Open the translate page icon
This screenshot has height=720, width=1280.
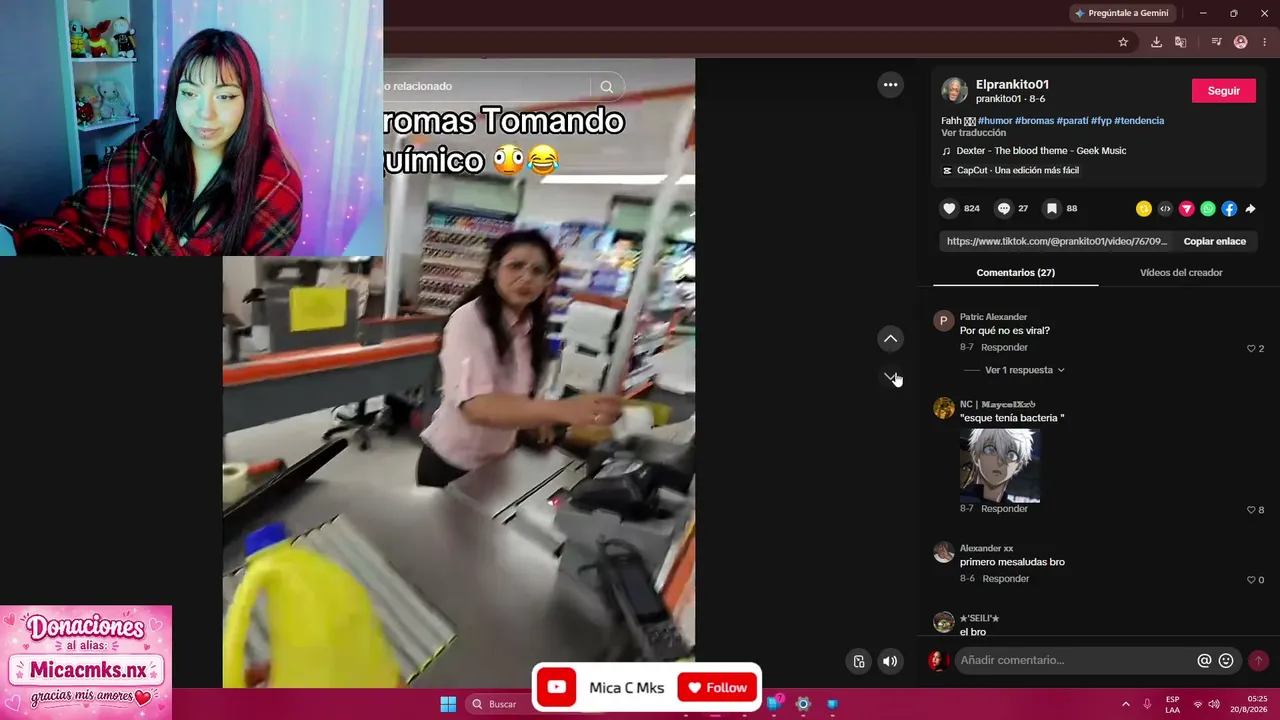tap(1181, 42)
